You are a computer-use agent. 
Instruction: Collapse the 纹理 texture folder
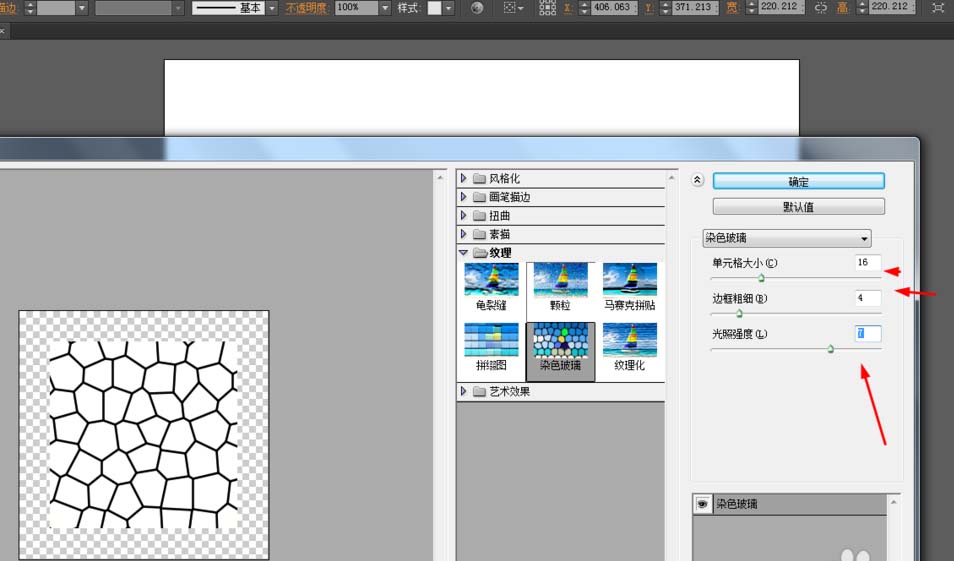pos(464,253)
